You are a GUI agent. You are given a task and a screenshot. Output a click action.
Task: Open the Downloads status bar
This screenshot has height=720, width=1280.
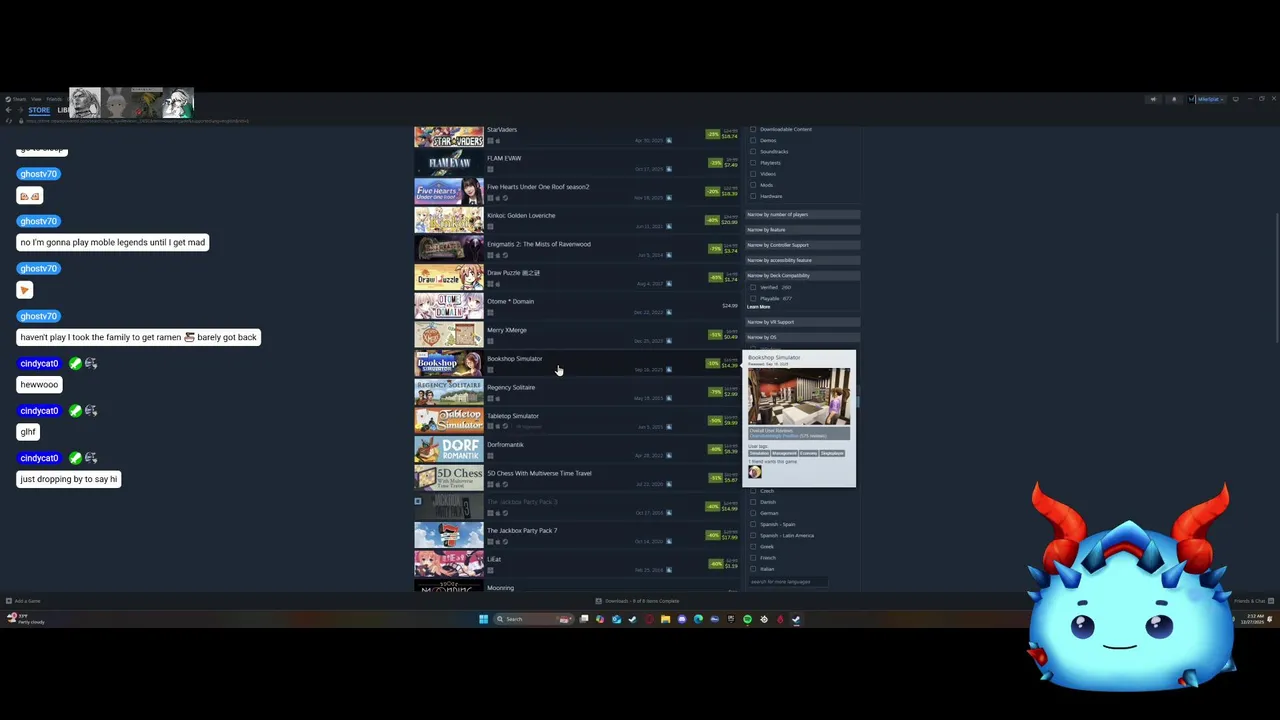click(637, 601)
